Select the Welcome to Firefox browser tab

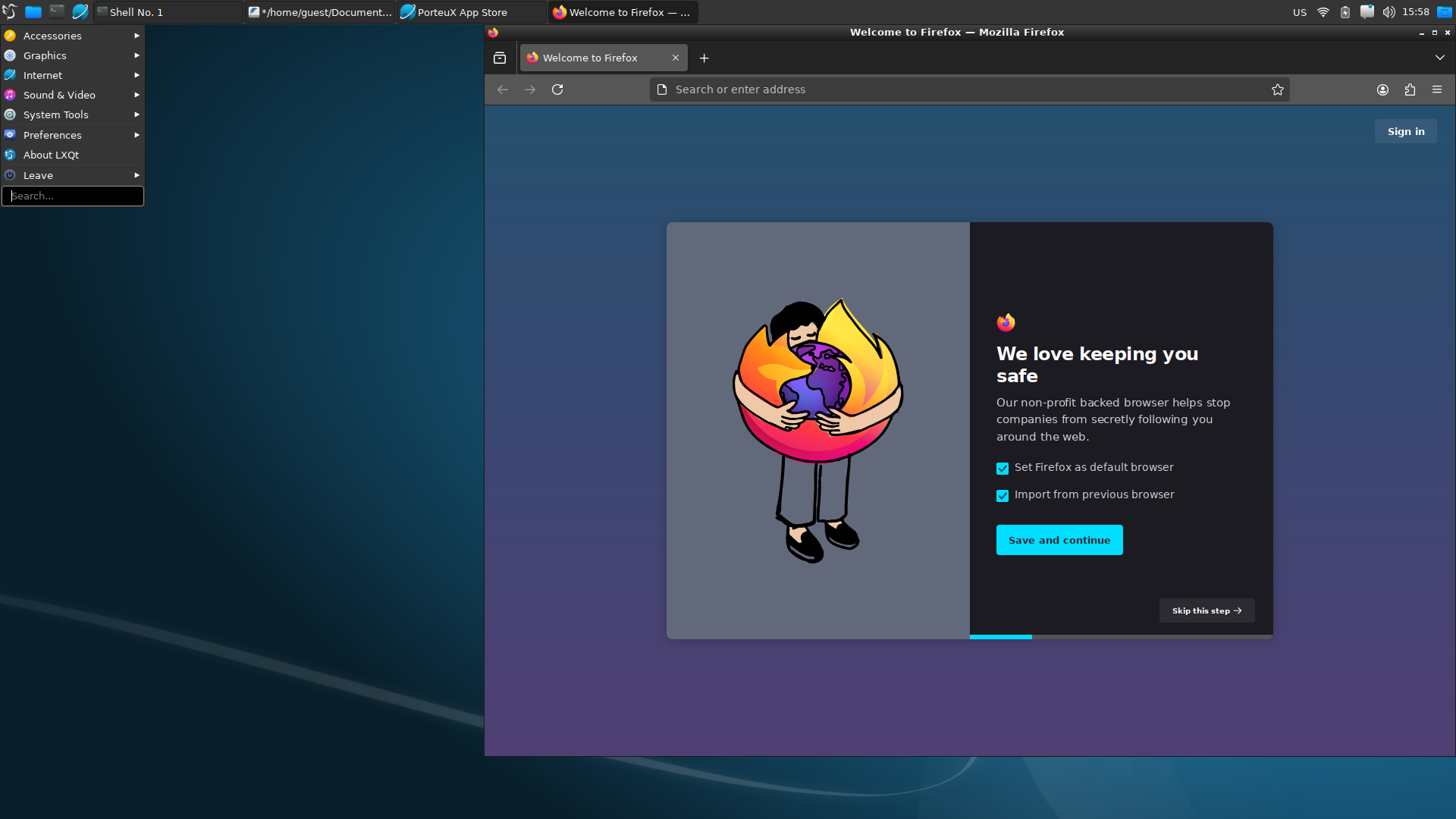coord(604,58)
